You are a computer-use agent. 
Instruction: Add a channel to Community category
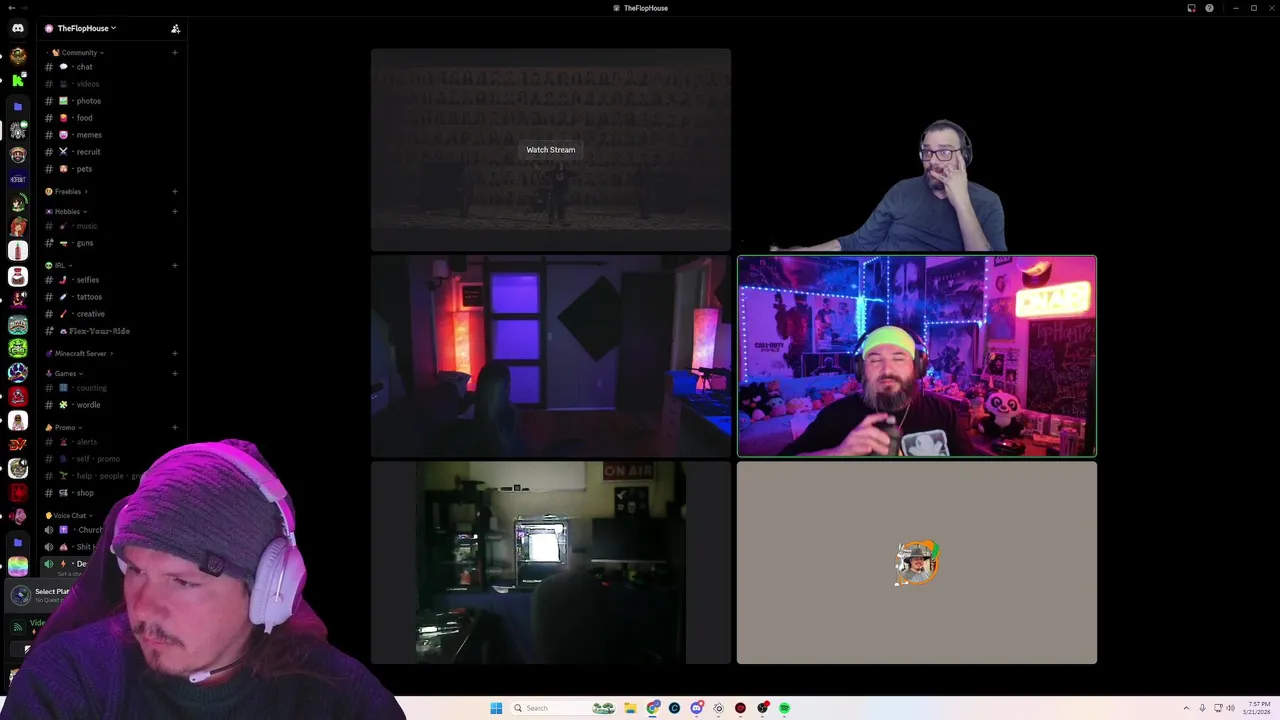(x=175, y=52)
